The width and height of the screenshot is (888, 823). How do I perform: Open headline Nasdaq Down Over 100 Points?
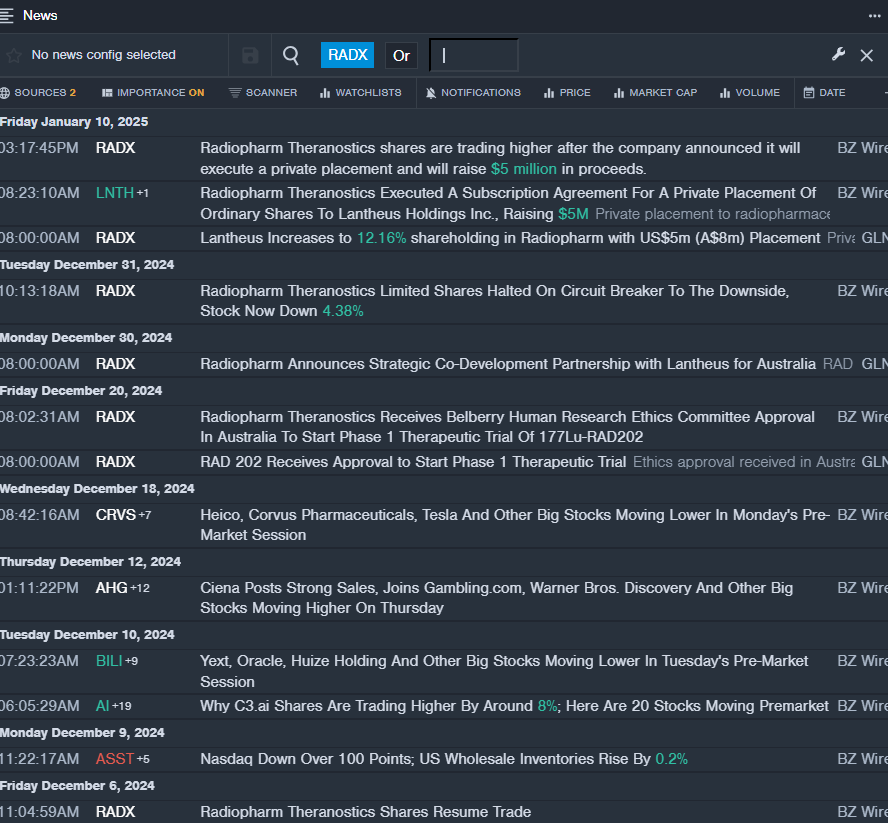(444, 759)
